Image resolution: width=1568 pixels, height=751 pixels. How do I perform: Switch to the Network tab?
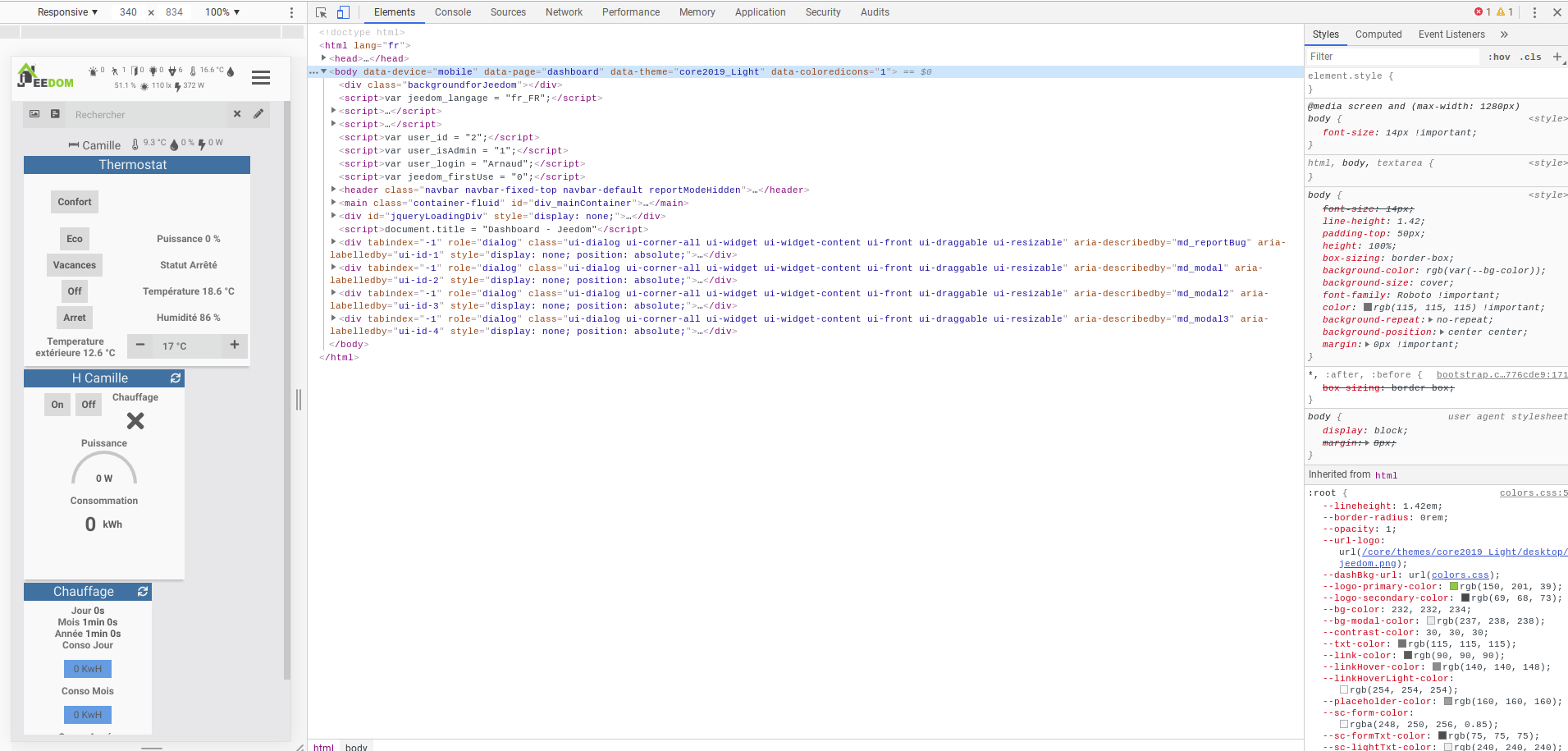(564, 12)
